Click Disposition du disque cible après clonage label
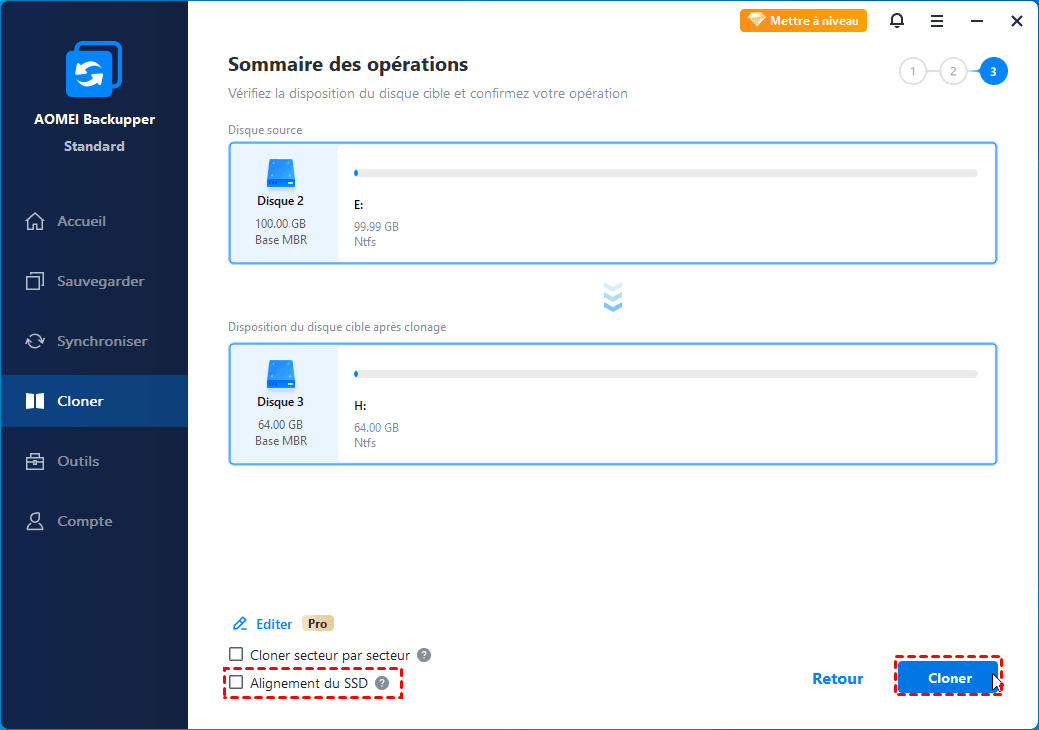The image size is (1039, 730). (x=337, y=327)
